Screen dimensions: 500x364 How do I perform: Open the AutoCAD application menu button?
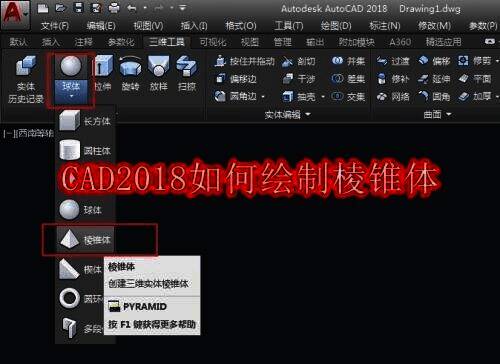click(x=15, y=15)
